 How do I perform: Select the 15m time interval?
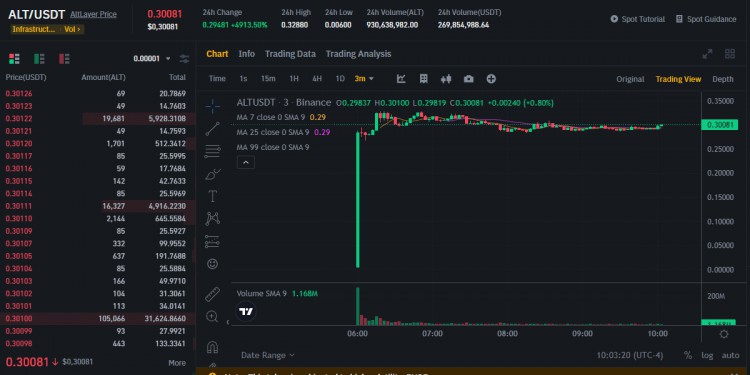268,79
